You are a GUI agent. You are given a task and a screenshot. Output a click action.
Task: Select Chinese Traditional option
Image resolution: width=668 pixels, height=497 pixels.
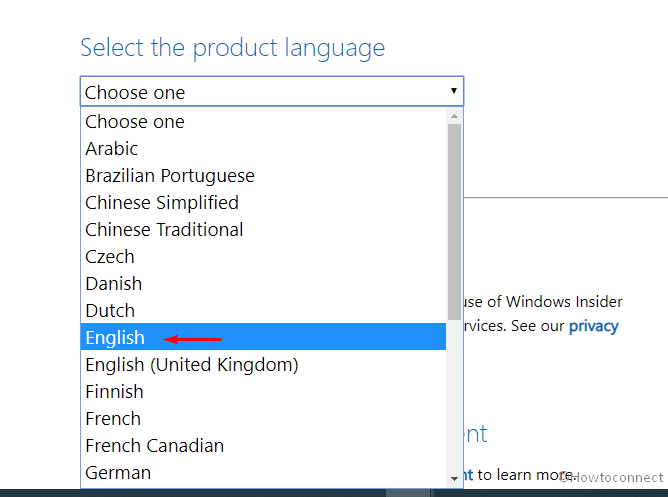click(x=263, y=230)
